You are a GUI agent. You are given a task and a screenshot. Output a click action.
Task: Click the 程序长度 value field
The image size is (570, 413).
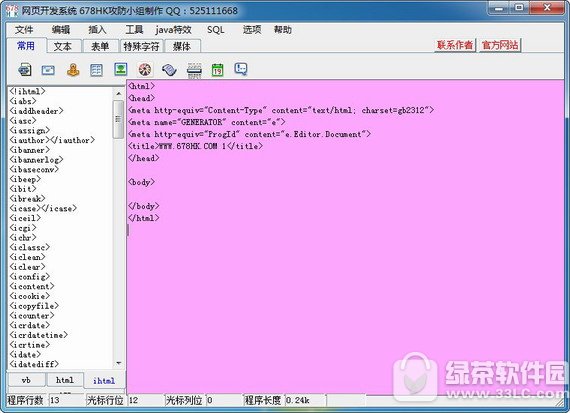[305, 400]
